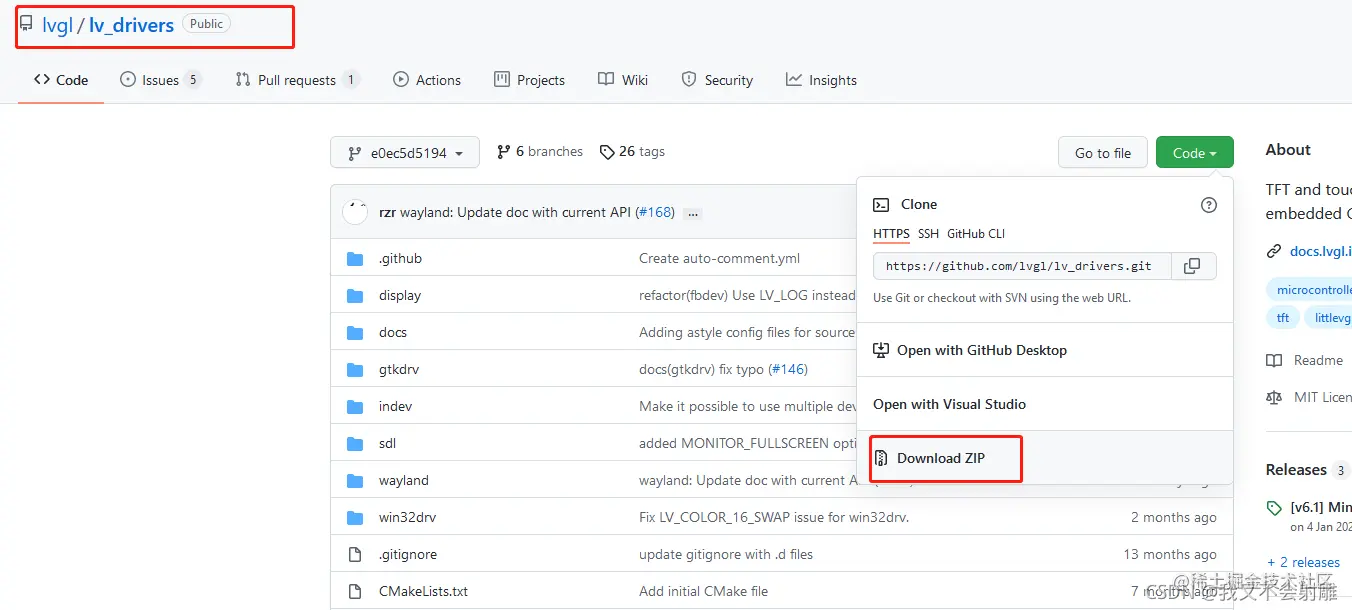
Task: Select the HTTPS clone tab
Action: click(x=891, y=234)
